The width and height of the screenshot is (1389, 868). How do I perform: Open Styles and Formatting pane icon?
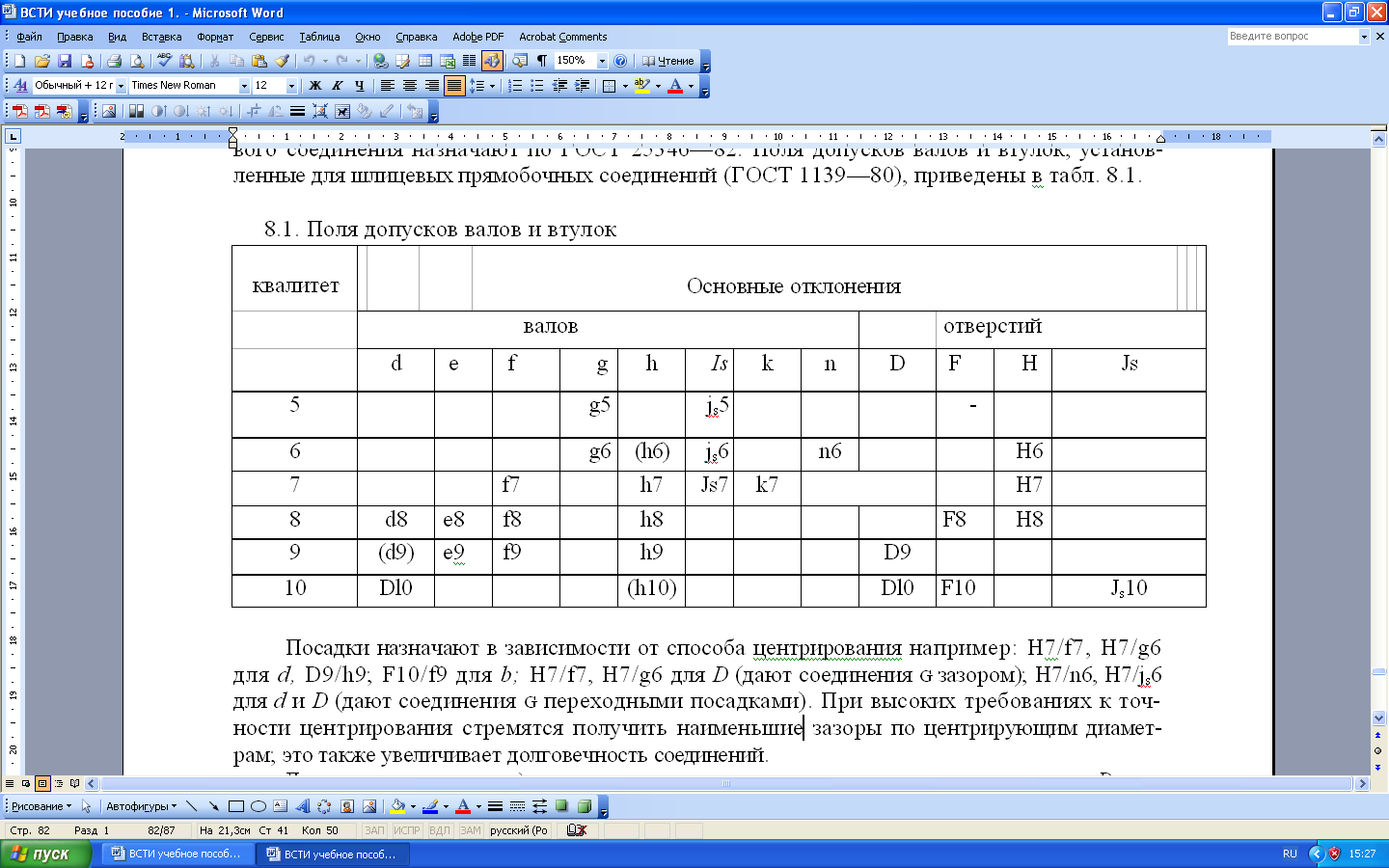tap(20, 86)
